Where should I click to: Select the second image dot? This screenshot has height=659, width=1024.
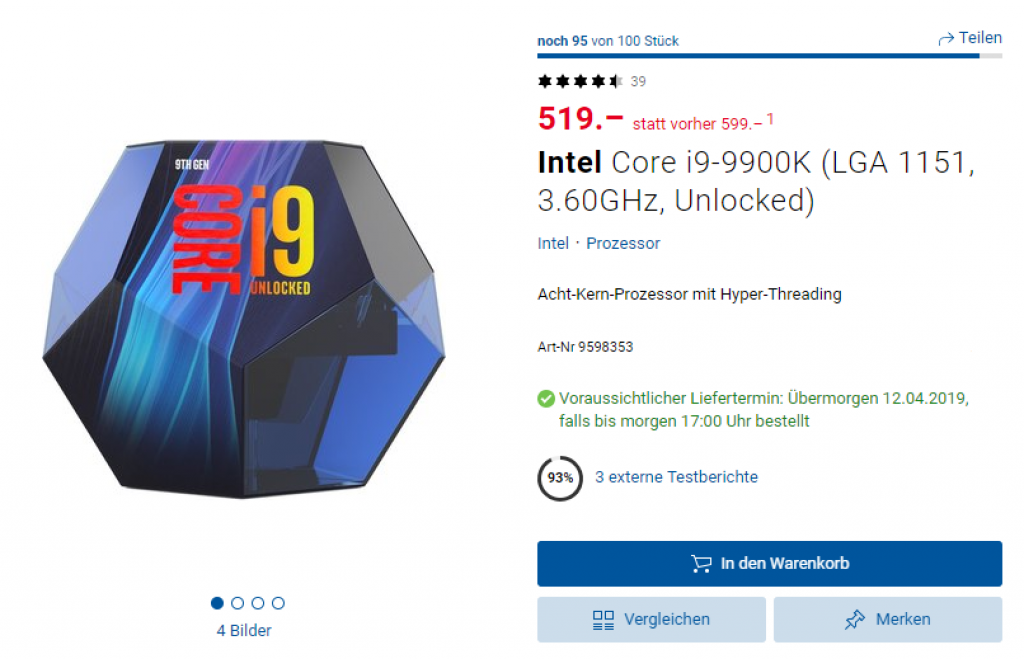[238, 603]
